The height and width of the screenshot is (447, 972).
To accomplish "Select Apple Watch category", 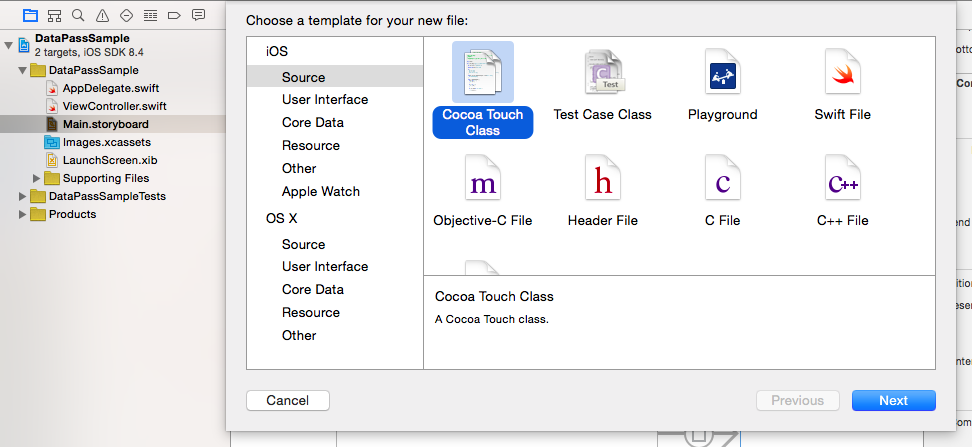I will pos(320,192).
